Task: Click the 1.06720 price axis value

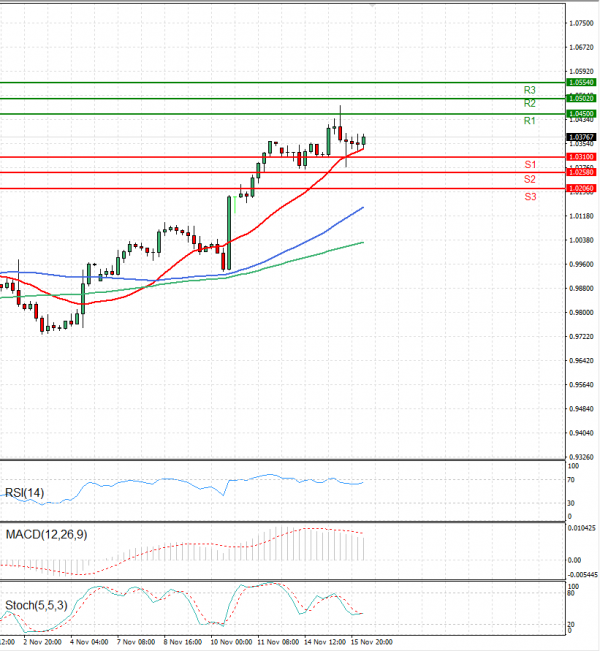Action: coord(581,47)
